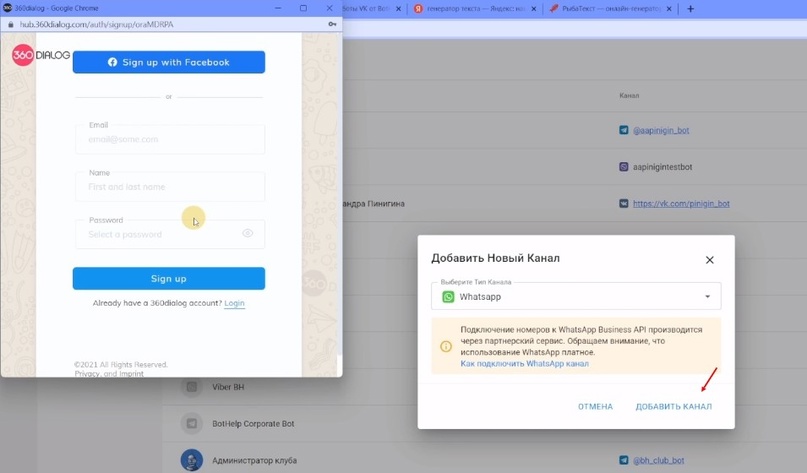Click the ДОБАВИТЬ КАНАЛ button
Viewport: 807px width, 473px height.
click(673, 407)
